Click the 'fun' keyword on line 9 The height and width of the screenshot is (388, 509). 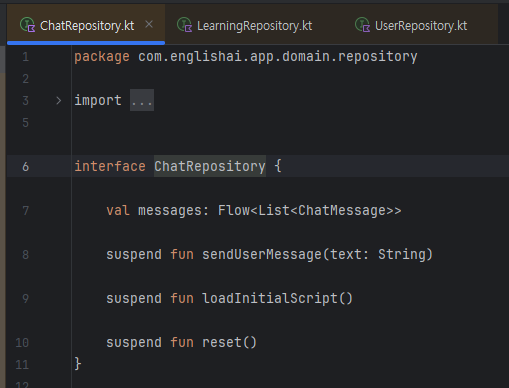182,298
